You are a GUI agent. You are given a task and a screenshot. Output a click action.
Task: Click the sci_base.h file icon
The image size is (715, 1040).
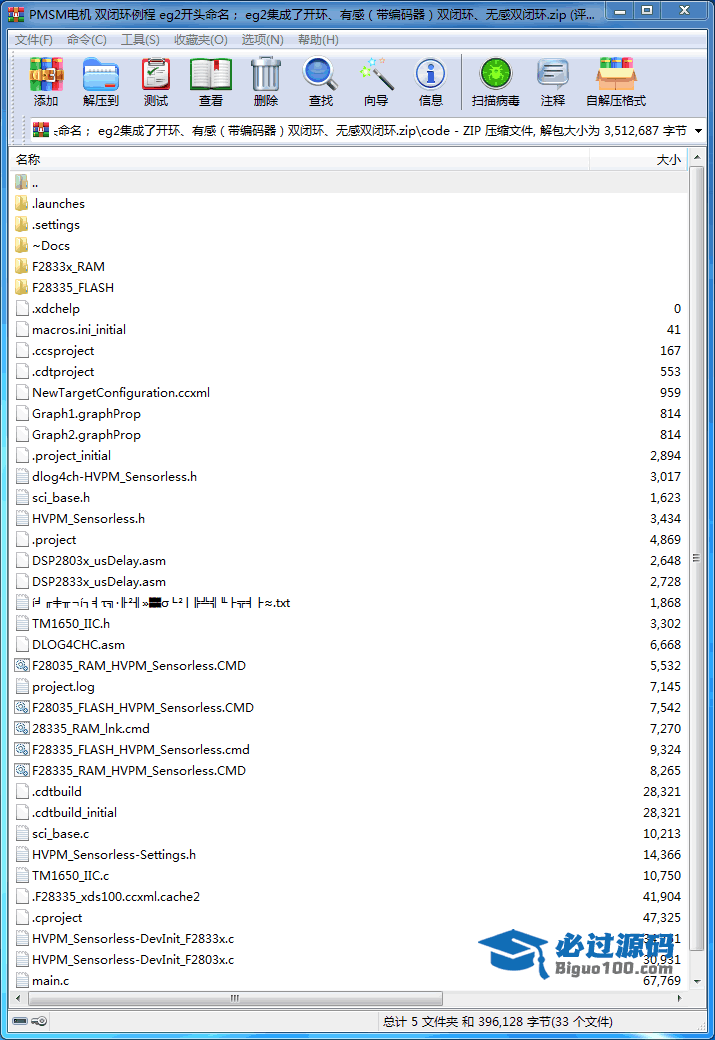point(22,497)
